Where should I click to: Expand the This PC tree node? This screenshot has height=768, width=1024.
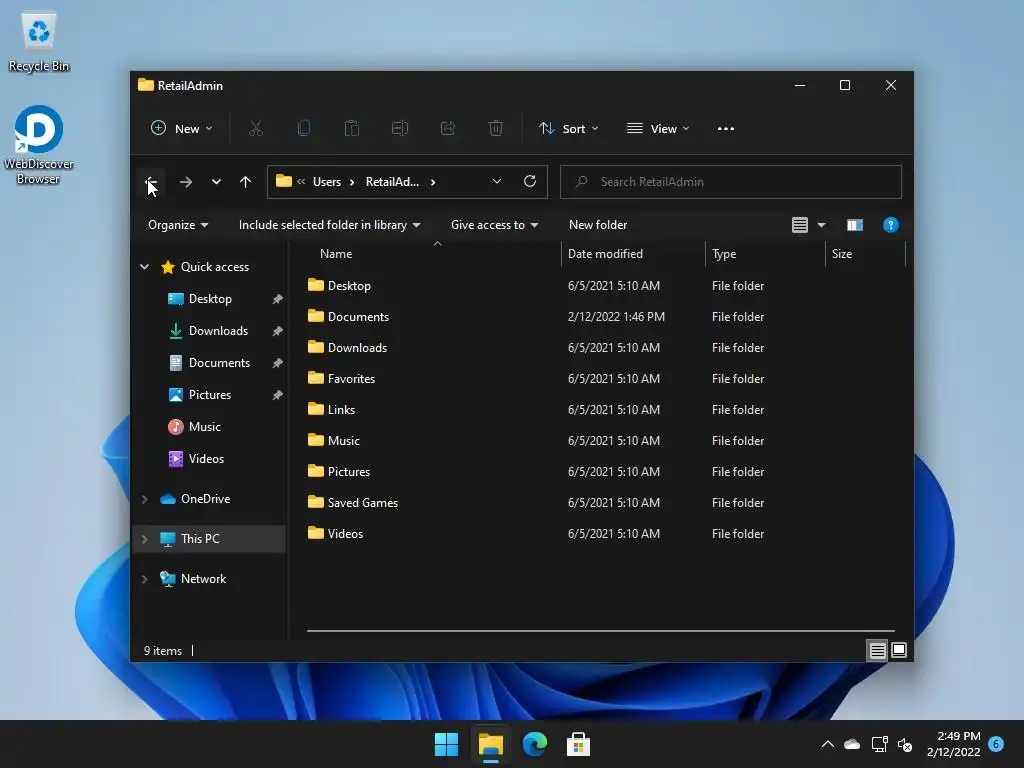click(144, 539)
